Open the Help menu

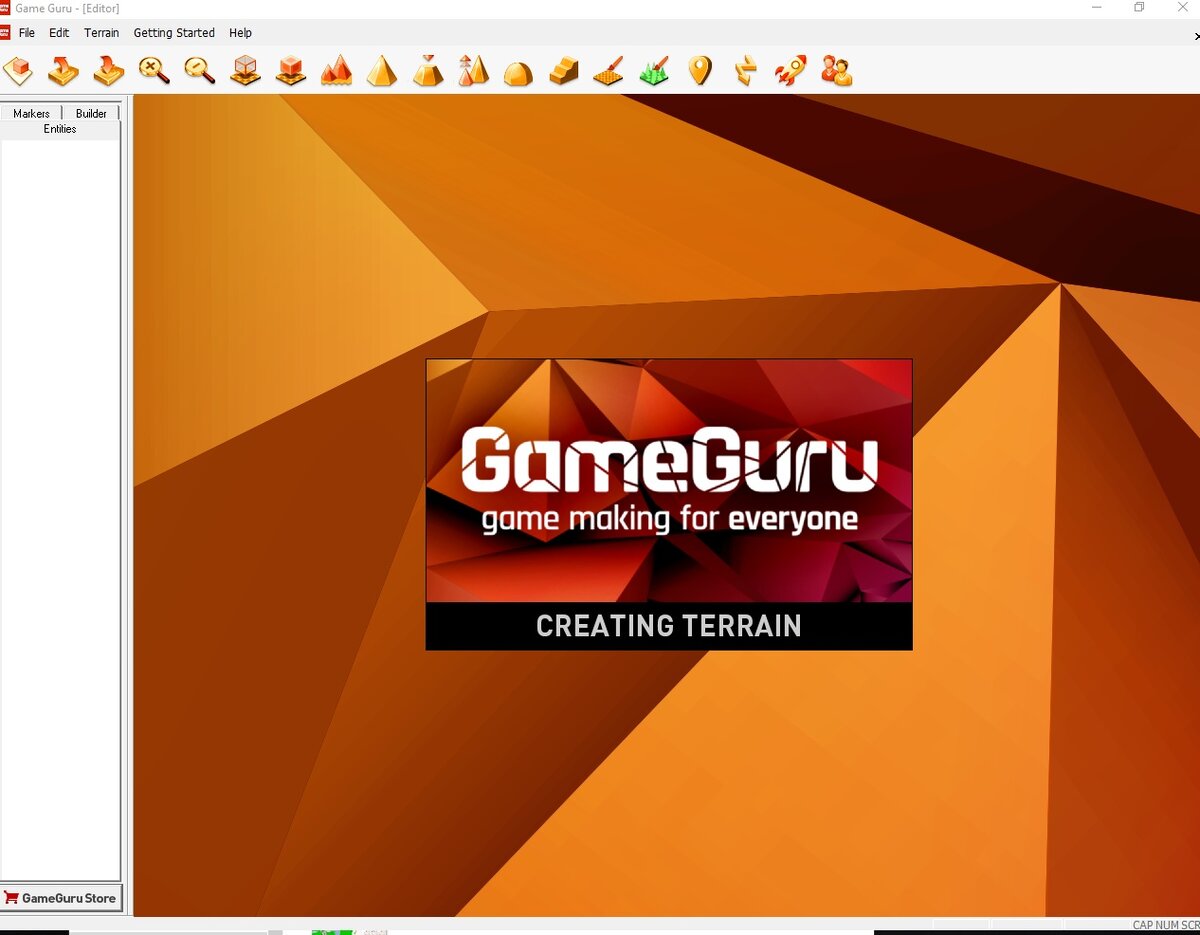(x=240, y=33)
